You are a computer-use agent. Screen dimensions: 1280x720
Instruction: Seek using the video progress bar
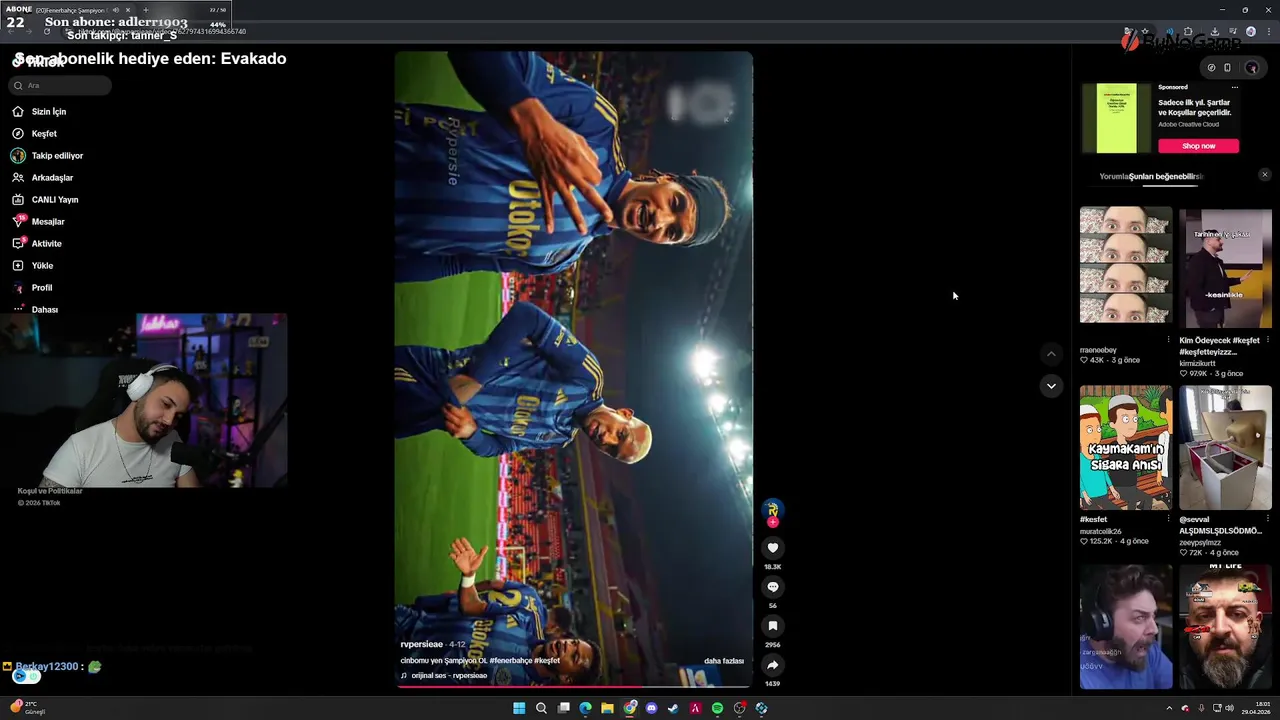click(x=574, y=686)
